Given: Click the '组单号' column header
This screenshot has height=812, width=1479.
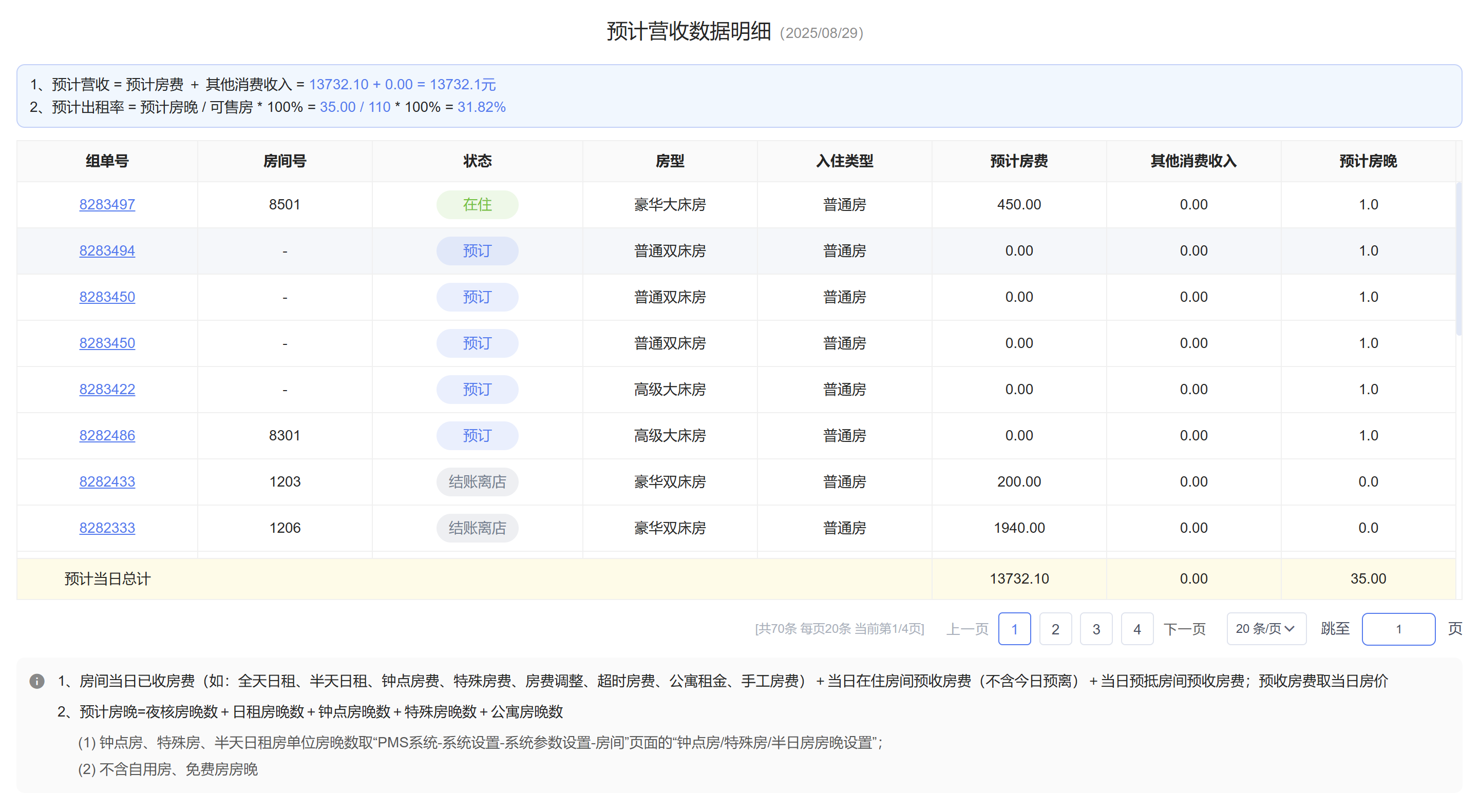Looking at the screenshot, I should [107, 161].
